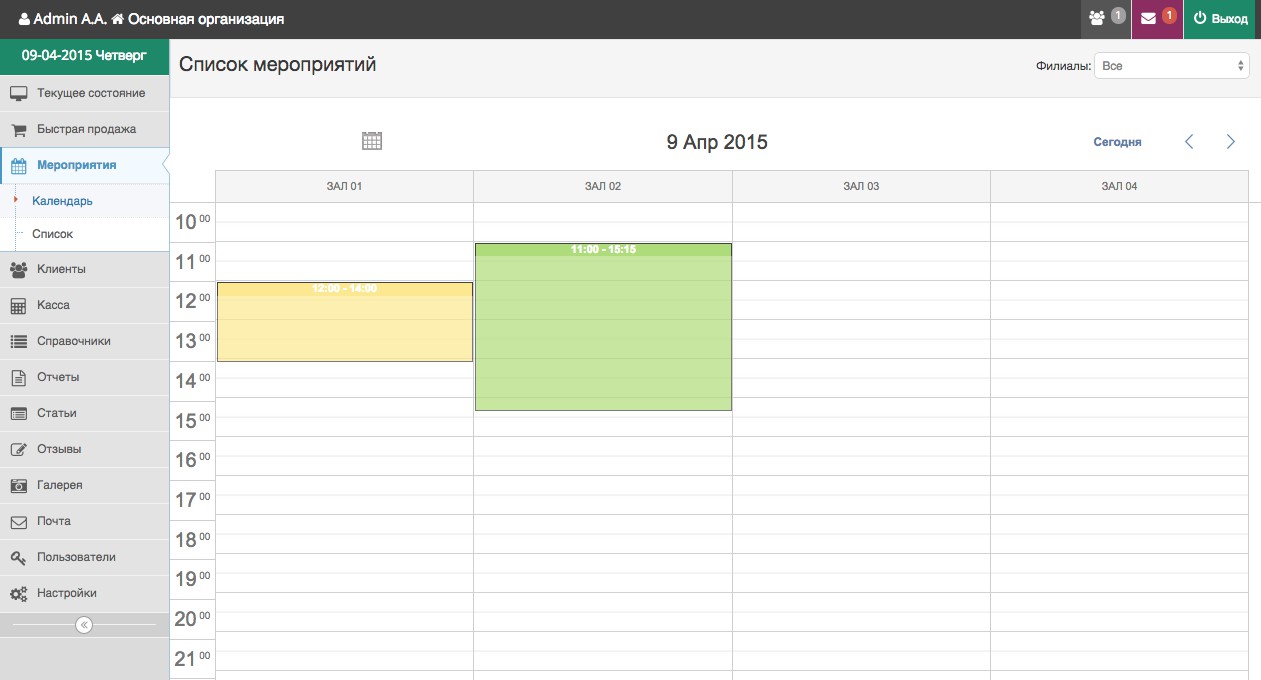Go to the next day arrow
1261x680 pixels.
click(x=1231, y=142)
